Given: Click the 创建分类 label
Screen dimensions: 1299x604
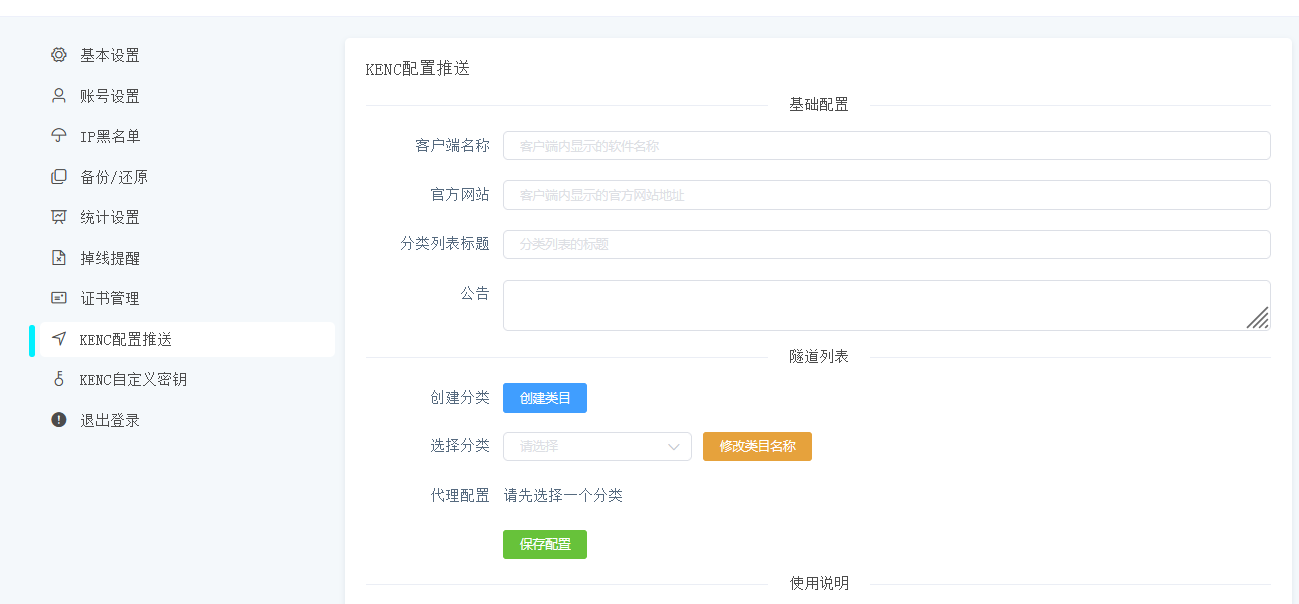Looking at the screenshot, I should (460, 398).
